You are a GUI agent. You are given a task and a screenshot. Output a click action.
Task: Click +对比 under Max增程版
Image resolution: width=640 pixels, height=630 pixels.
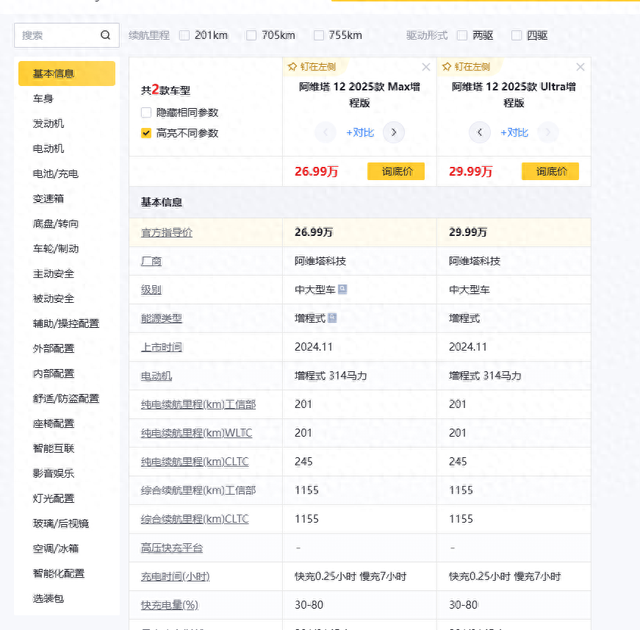[360, 133]
